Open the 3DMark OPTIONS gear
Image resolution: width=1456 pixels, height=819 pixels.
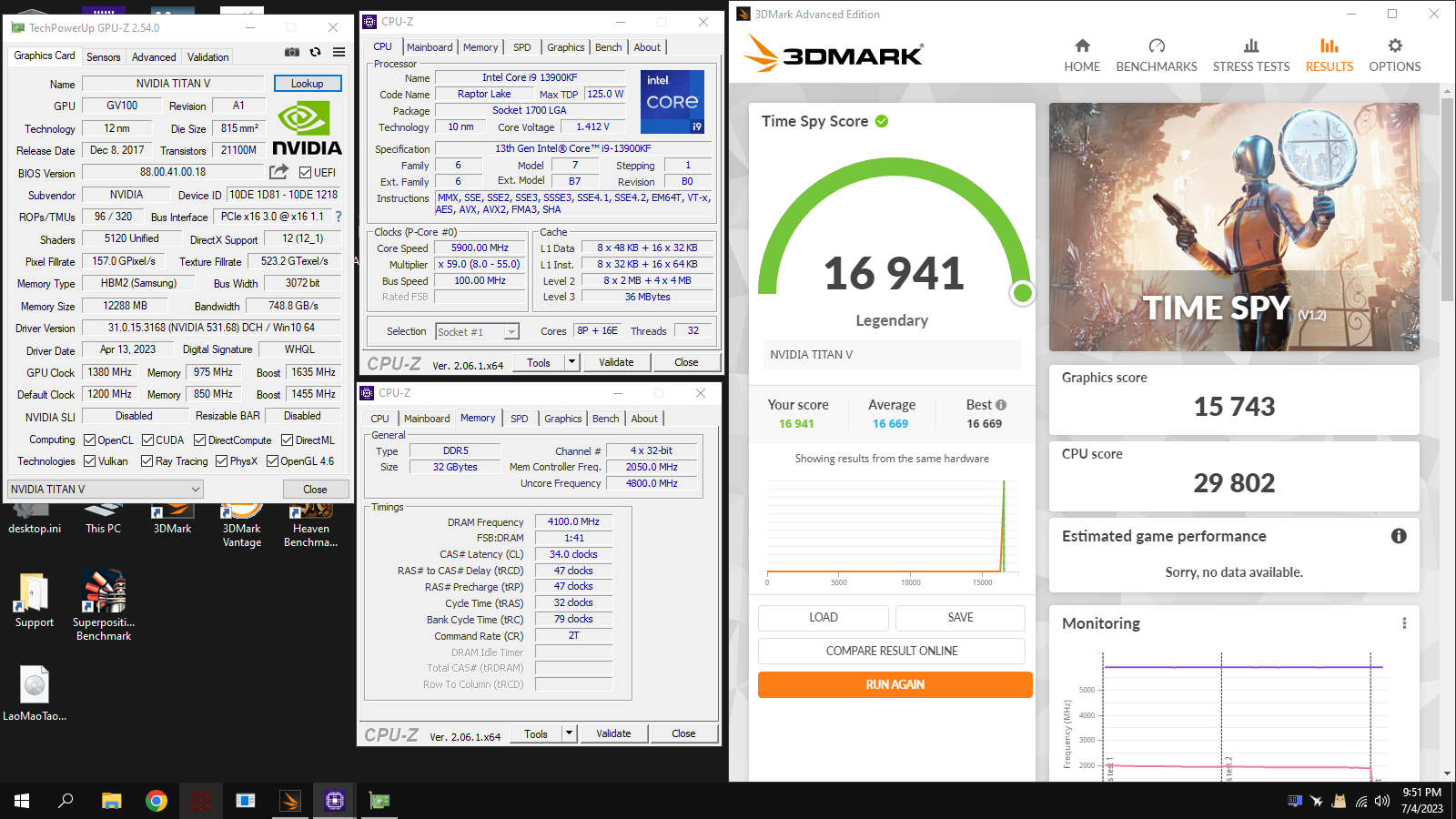click(1395, 45)
